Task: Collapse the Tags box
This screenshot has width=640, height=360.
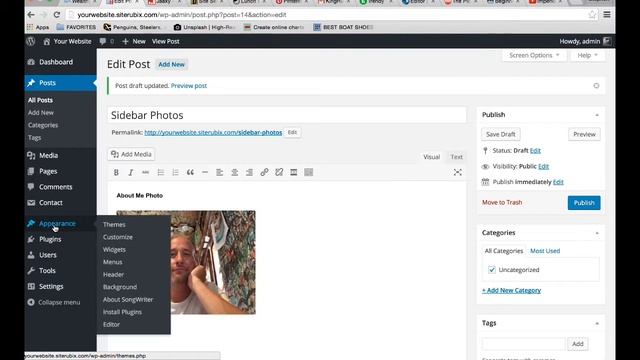Action: [597, 323]
